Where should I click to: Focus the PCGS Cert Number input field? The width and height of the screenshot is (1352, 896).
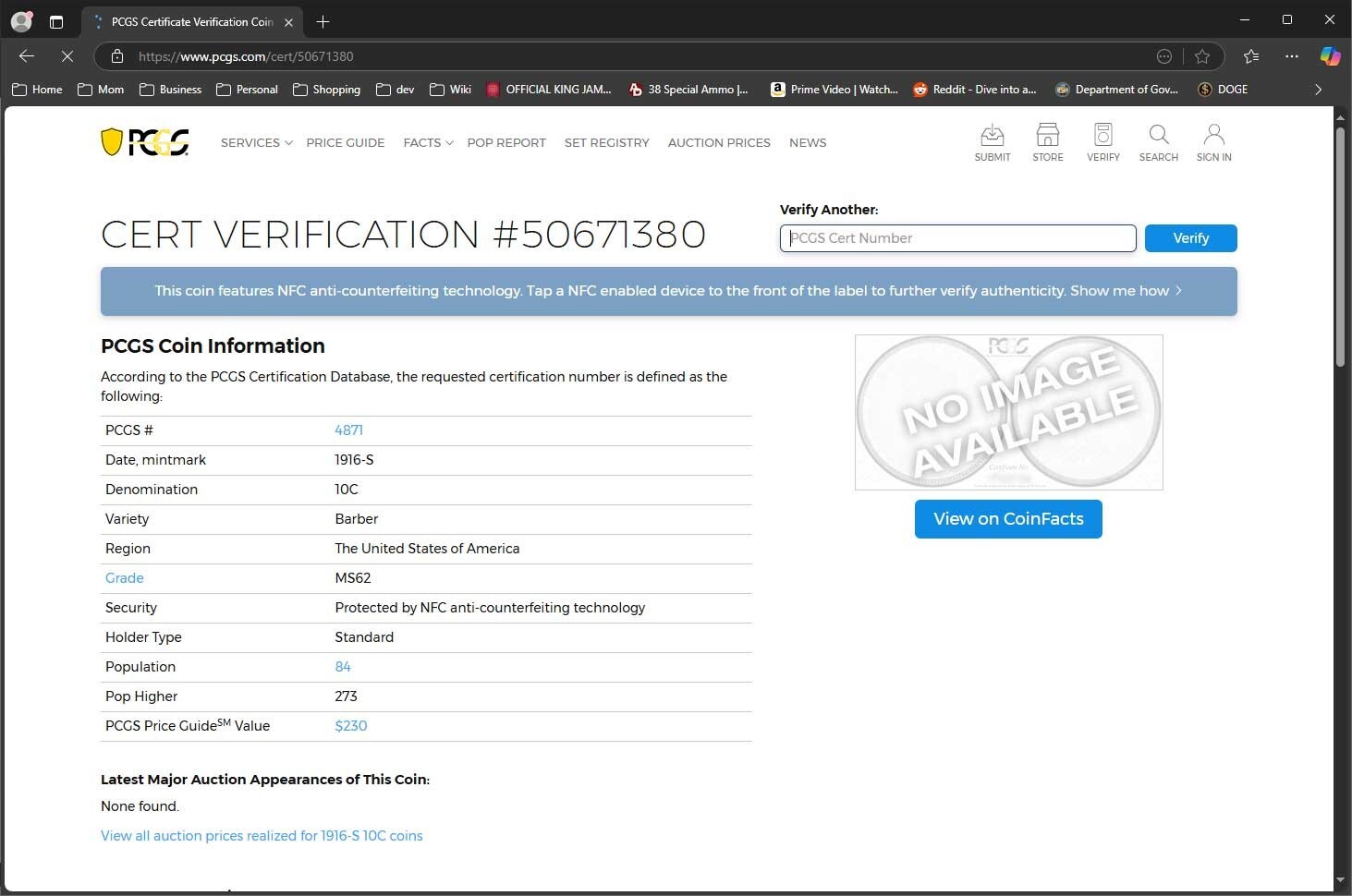(x=957, y=238)
